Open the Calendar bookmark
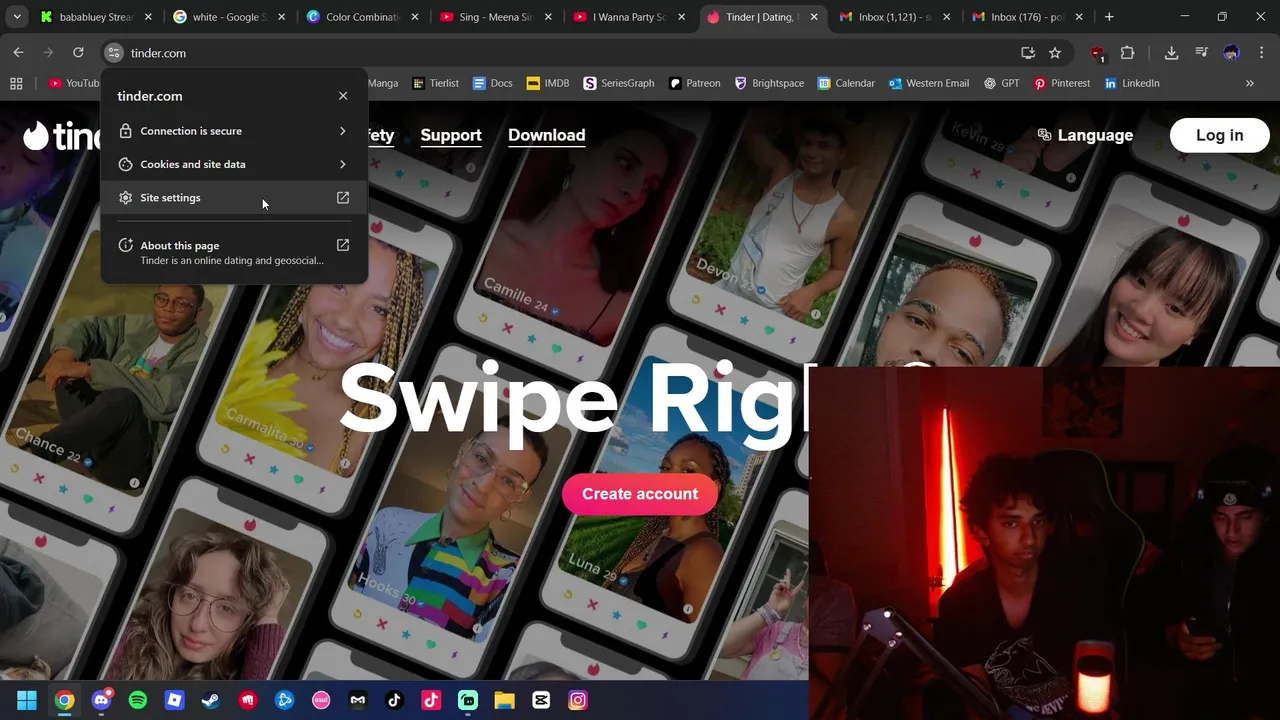1280x720 pixels. pos(846,83)
